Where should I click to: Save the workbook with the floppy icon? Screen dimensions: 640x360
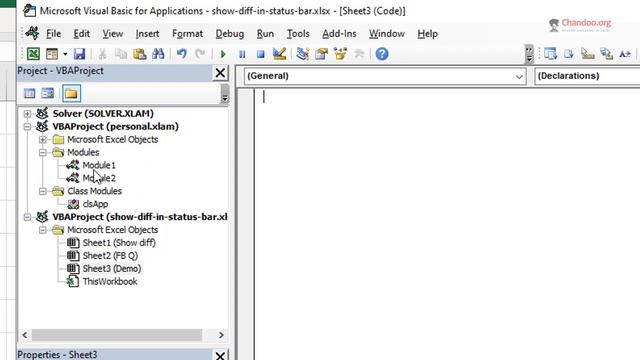click(79, 54)
